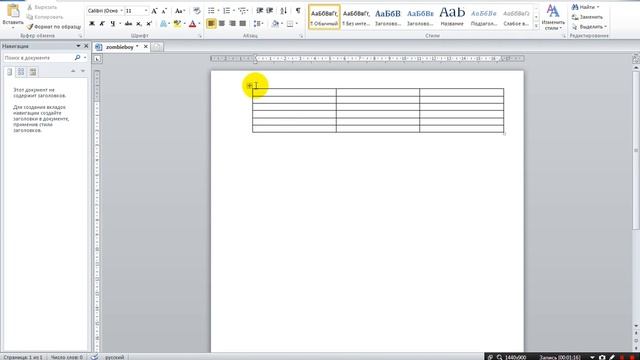
Task: Open the Change Case (Aa) menu
Action: [180, 11]
